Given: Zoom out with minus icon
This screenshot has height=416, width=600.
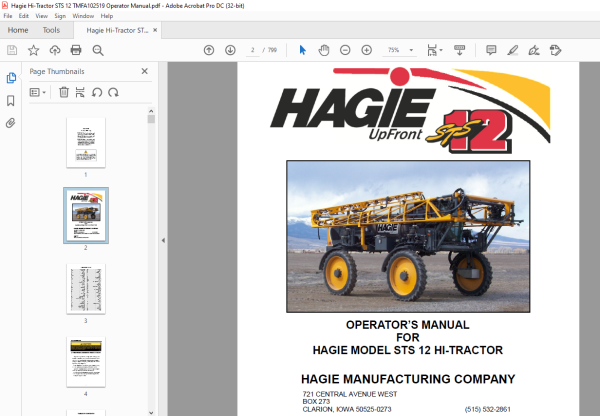Looking at the screenshot, I should (x=345, y=50).
